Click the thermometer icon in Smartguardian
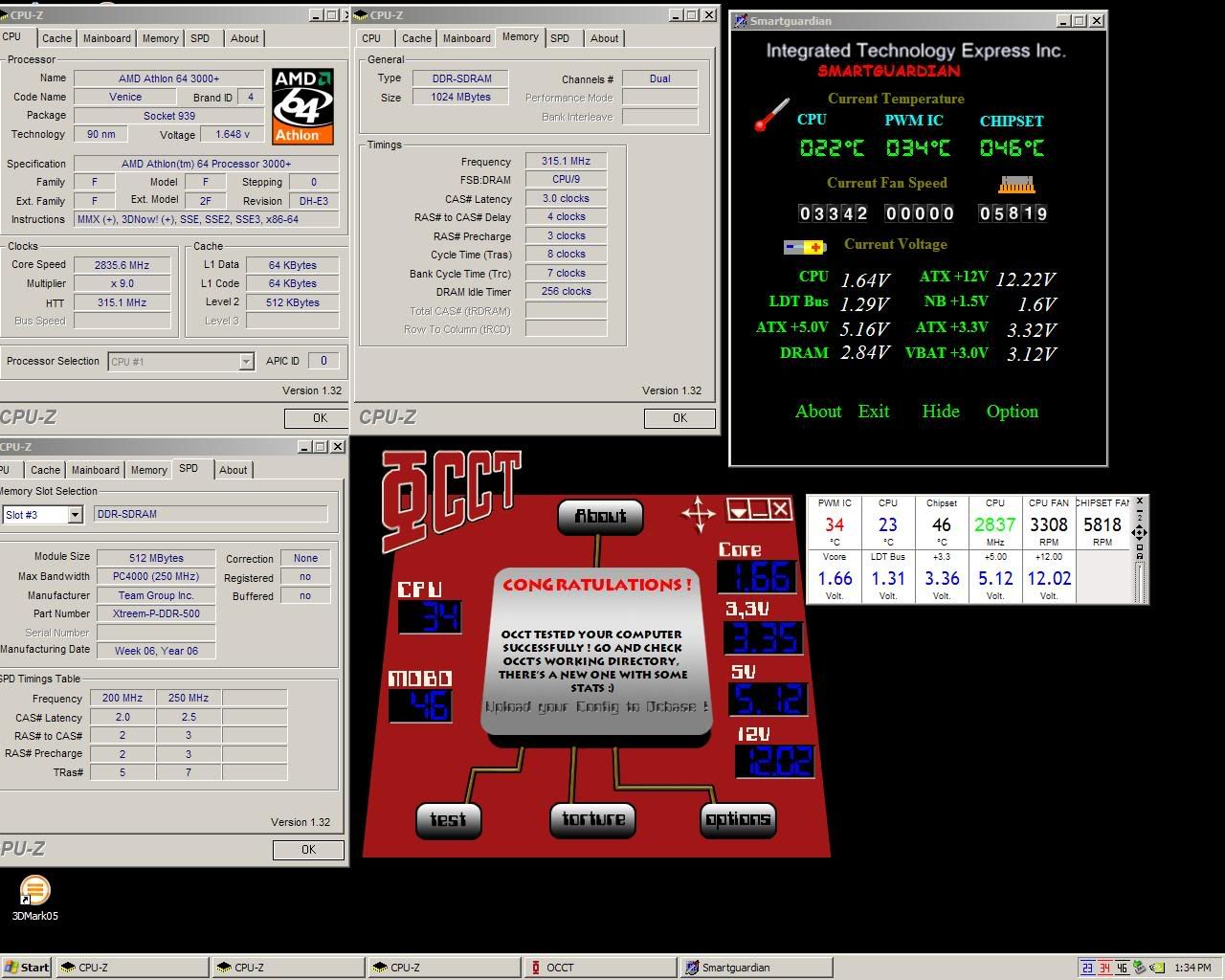The image size is (1225, 980). pos(771,115)
